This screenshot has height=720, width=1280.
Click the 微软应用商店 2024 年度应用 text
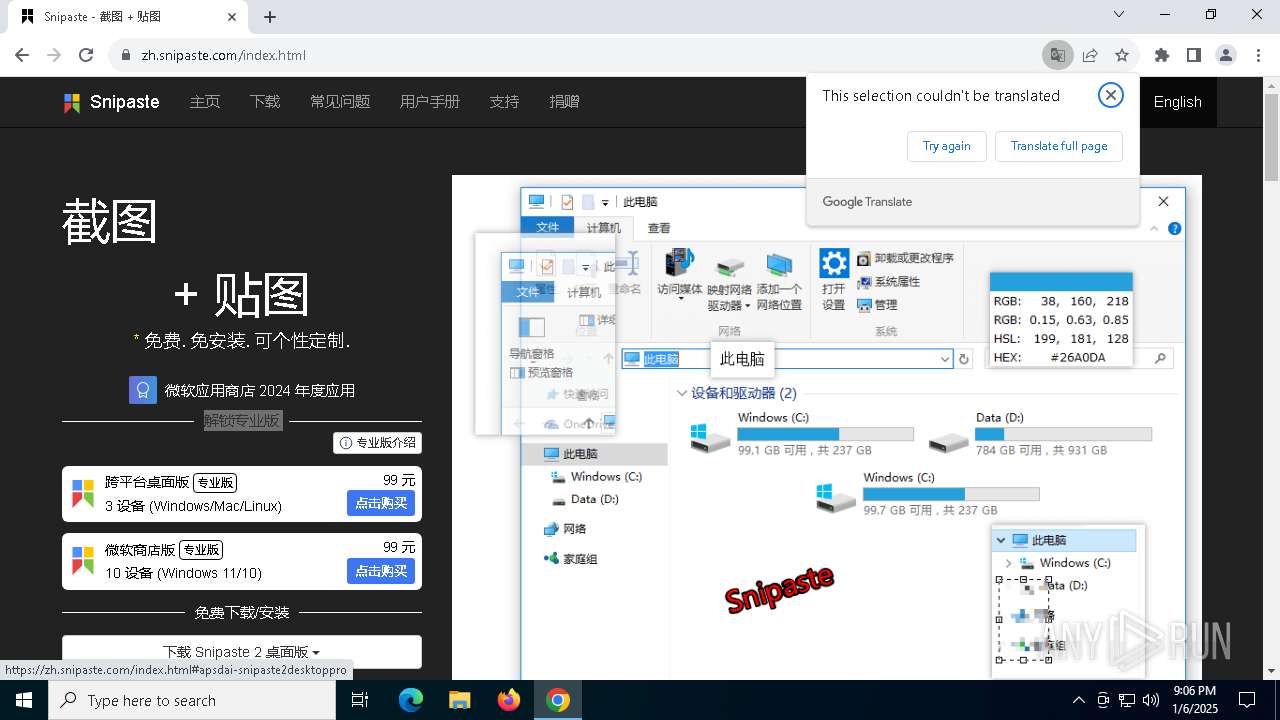259,391
